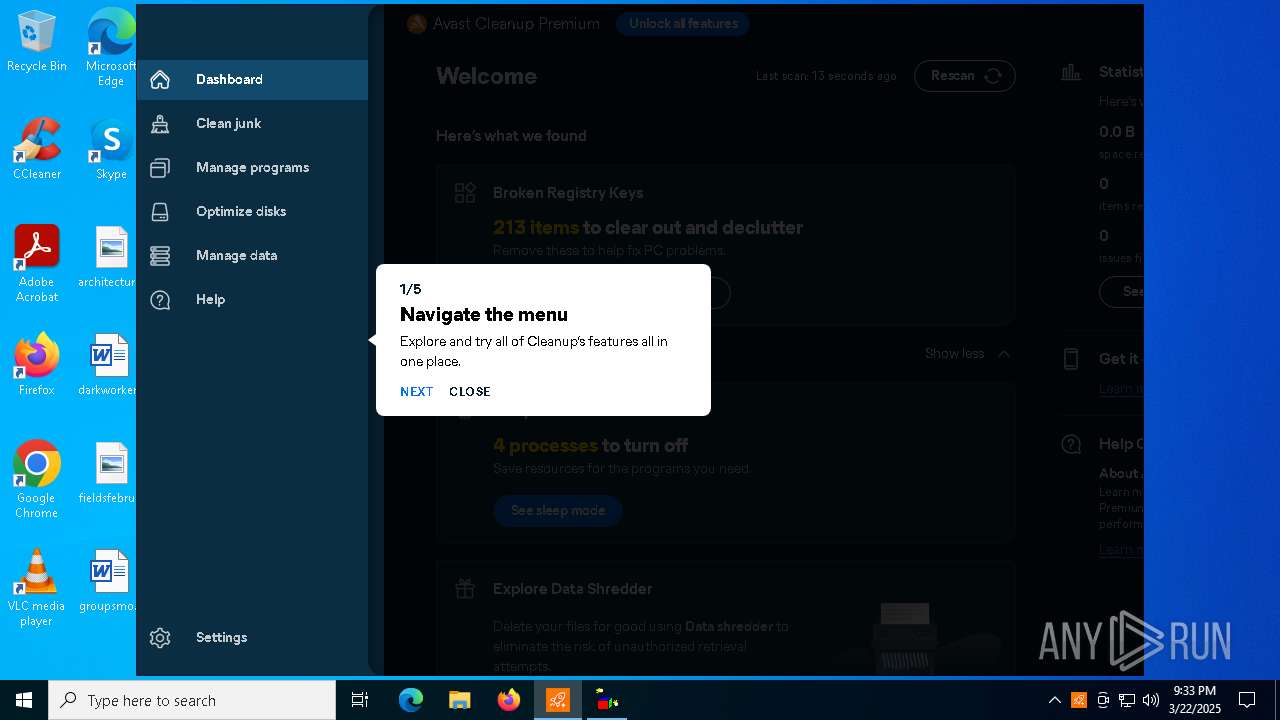The image size is (1280, 720).
Task: Click the Avast Cleanup Premium logo icon
Action: click(x=417, y=24)
